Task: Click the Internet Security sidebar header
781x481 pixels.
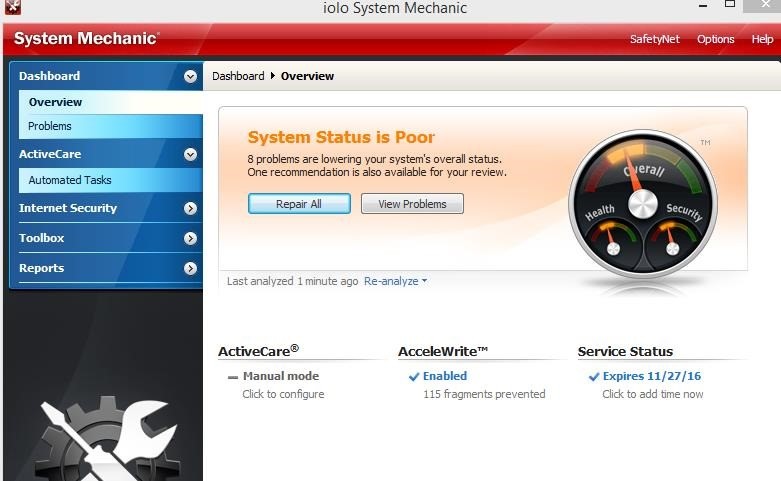Action: pyautogui.click(x=106, y=208)
